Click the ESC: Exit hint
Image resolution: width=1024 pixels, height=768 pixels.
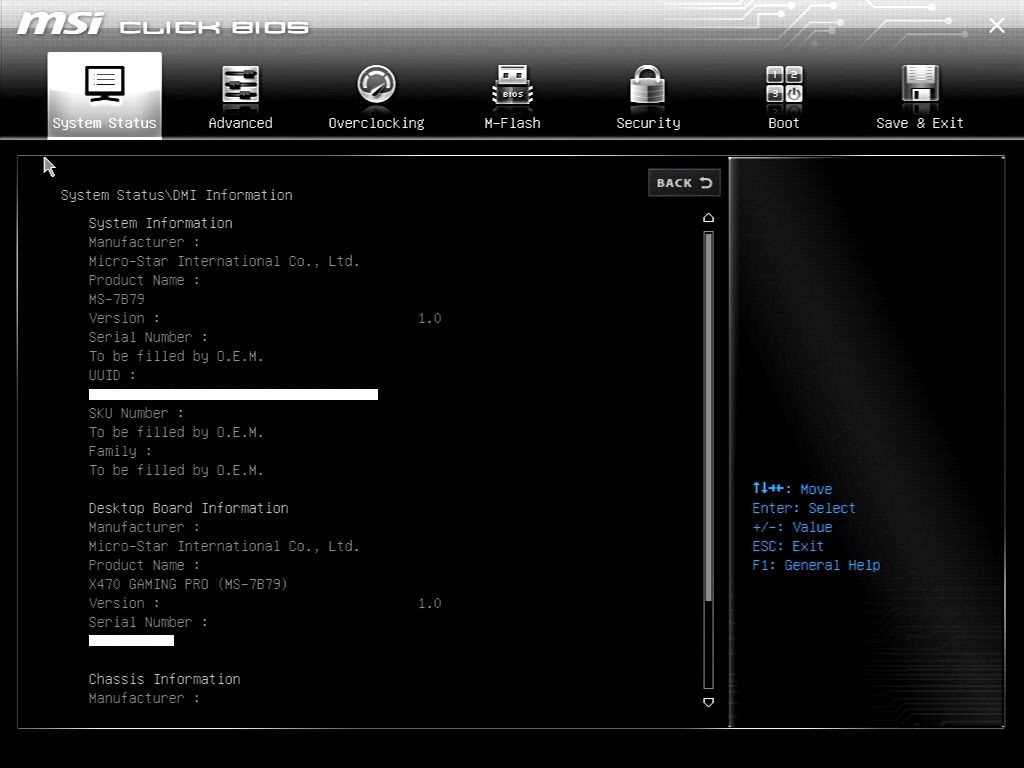788,546
